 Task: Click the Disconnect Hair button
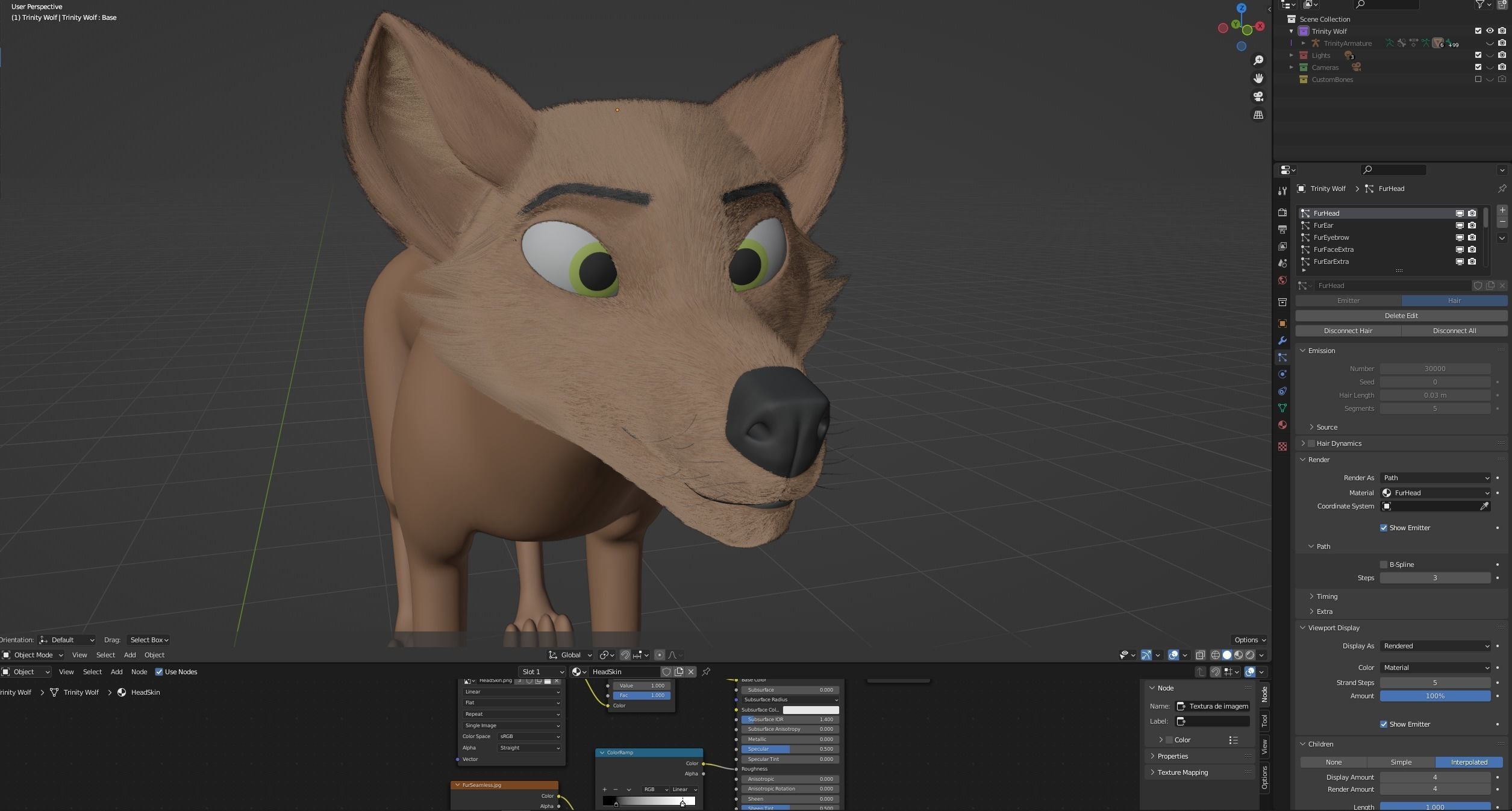pyautogui.click(x=1348, y=331)
